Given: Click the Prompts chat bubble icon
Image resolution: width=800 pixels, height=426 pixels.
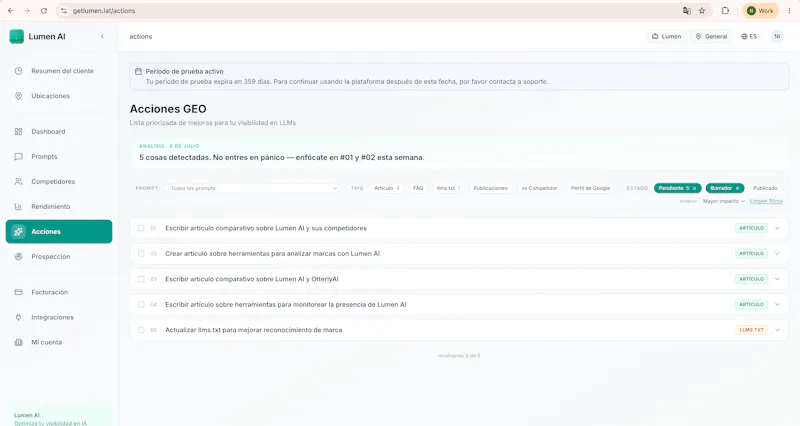Looking at the screenshot, I should tap(18, 157).
